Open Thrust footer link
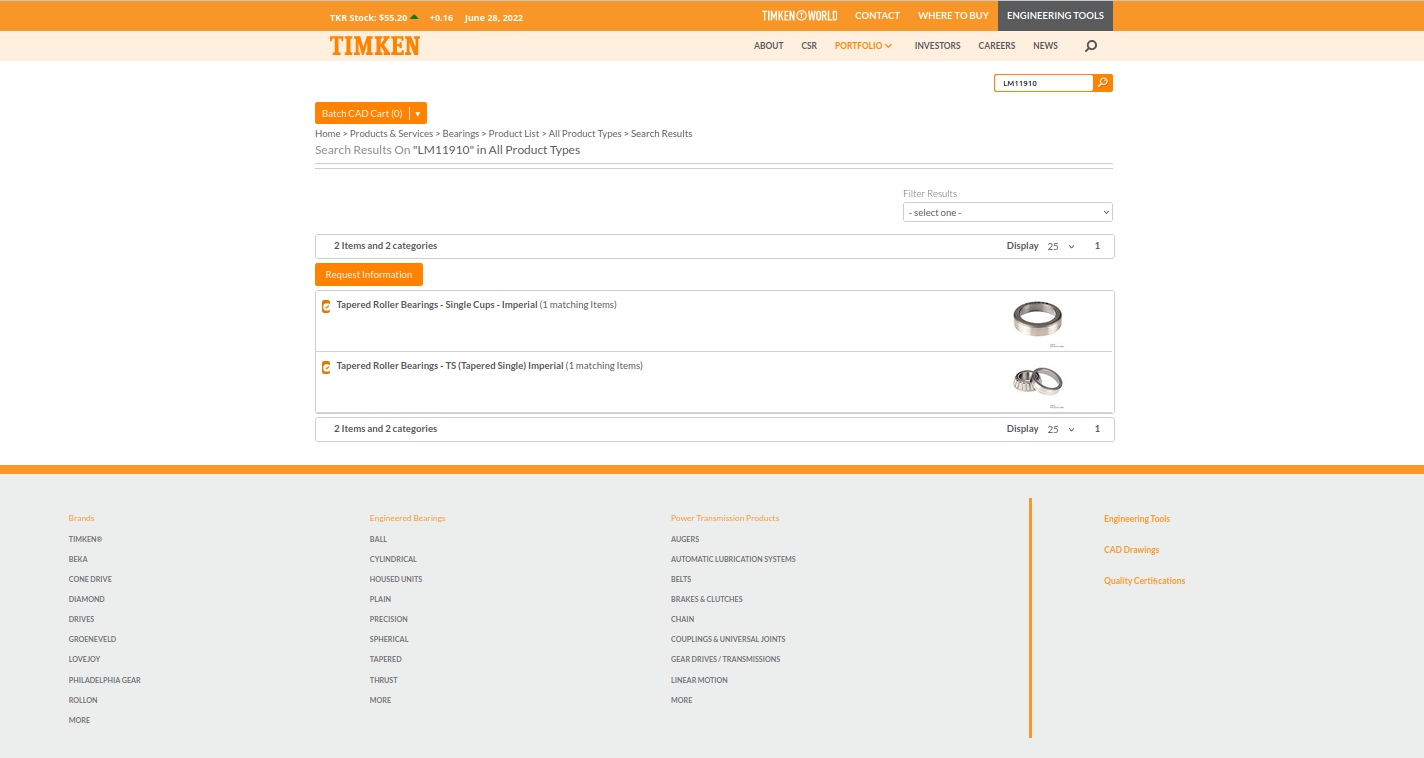Screen dimensions: 1424x758 pos(384,680)
